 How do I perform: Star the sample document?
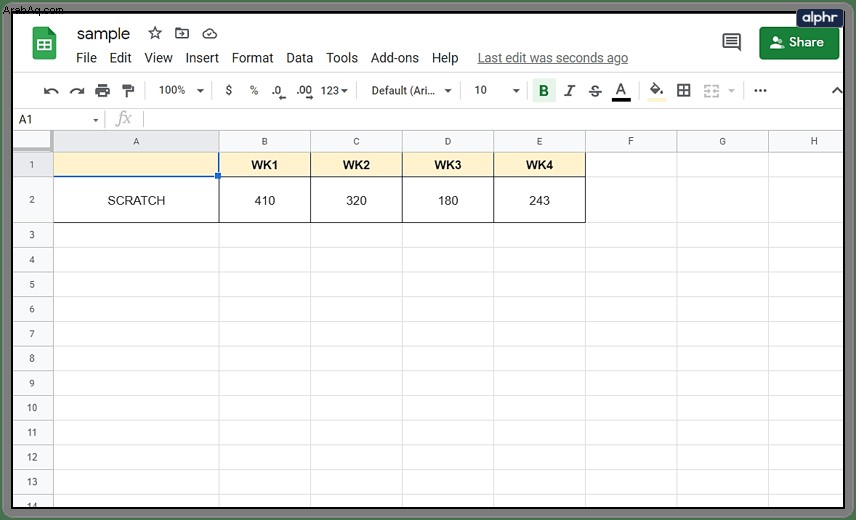pos(155,33)
